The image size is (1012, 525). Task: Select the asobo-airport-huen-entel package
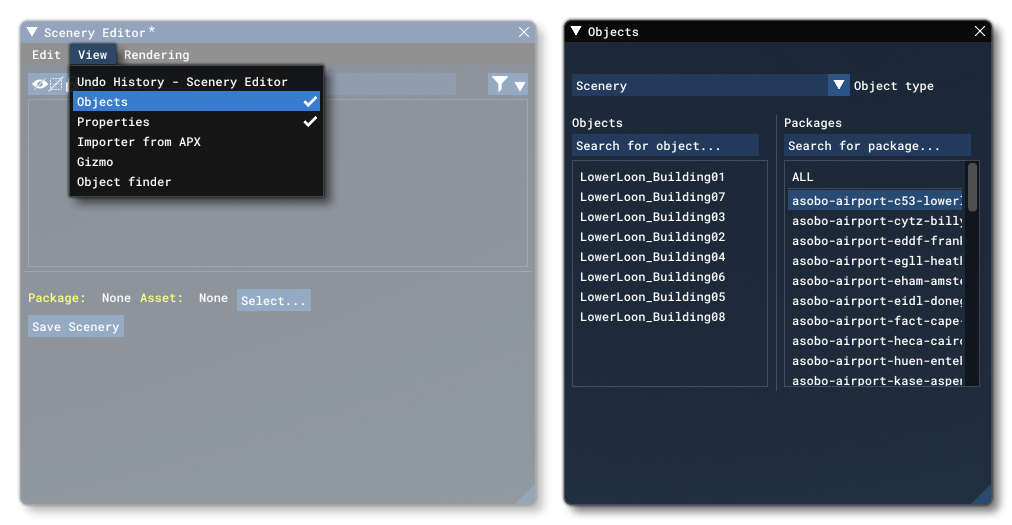pyautogui.click(x=875, y=360)
